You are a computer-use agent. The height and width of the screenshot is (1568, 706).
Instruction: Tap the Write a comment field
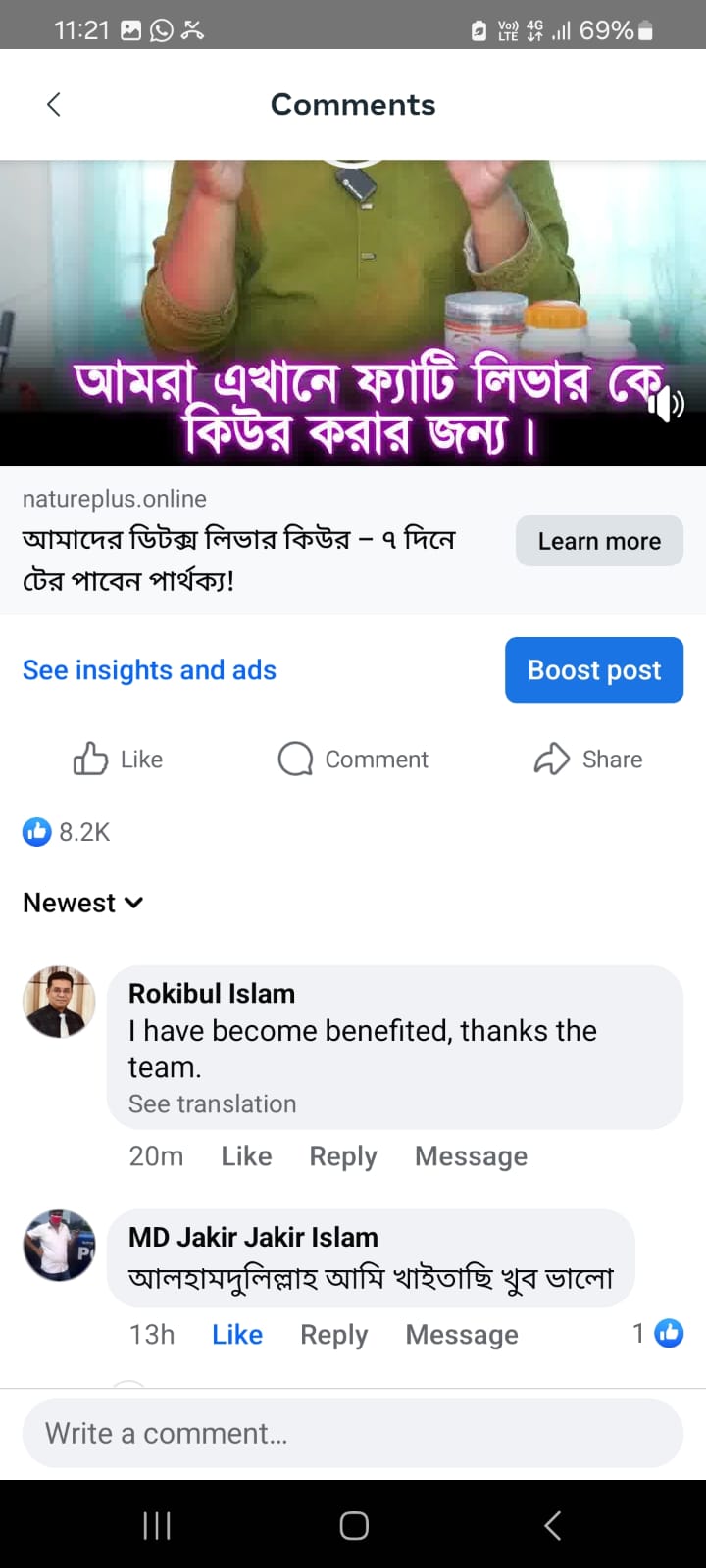(353, 1434)
